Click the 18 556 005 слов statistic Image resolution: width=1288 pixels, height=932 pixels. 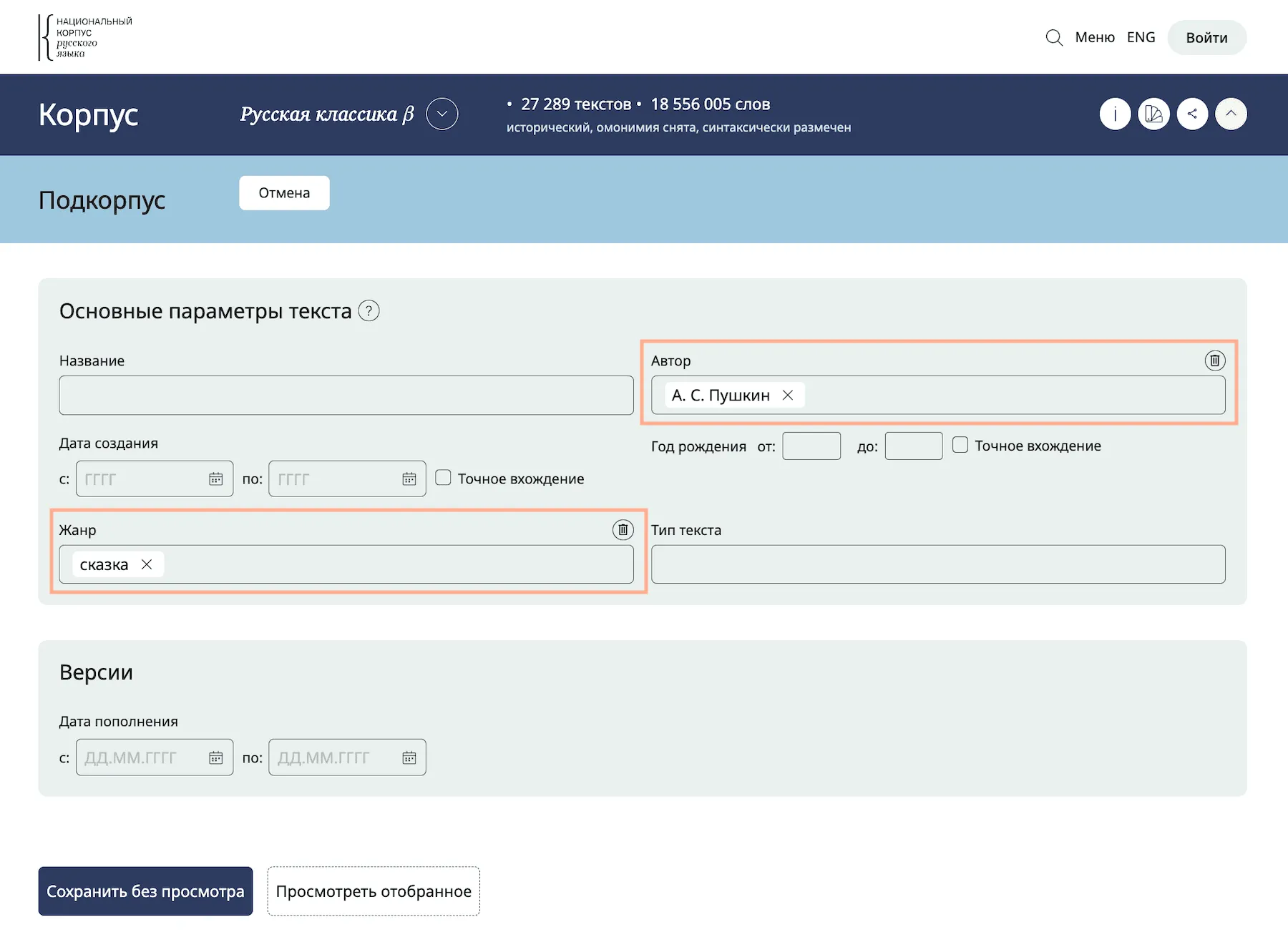[x=710, y=104]
